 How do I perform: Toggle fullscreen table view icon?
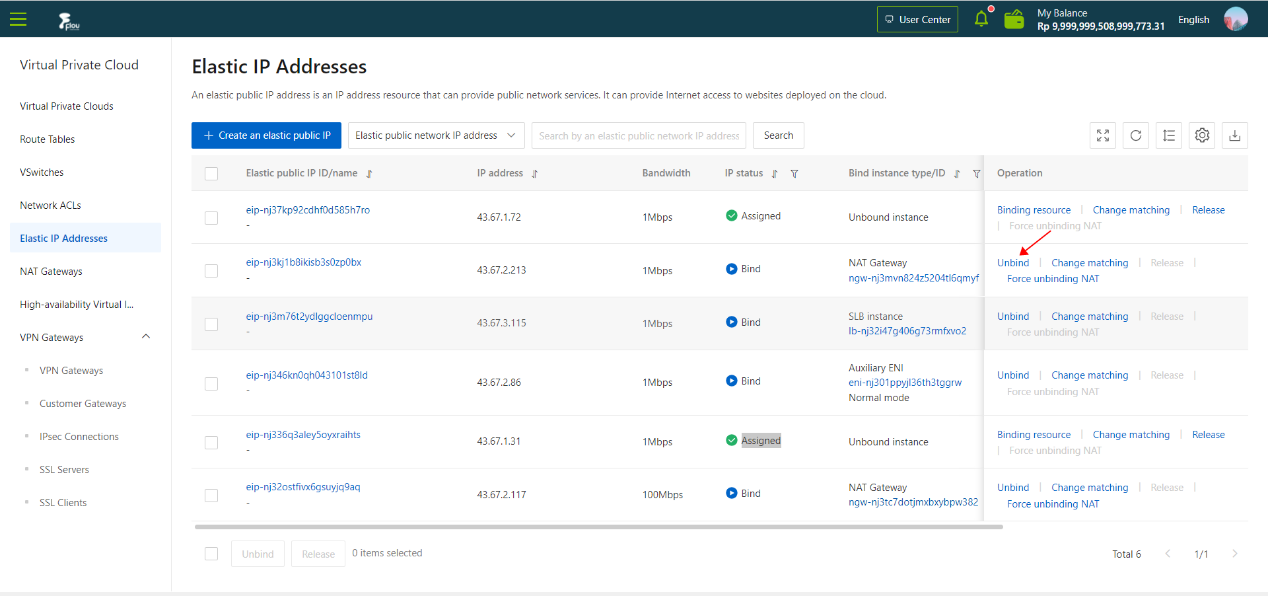coord(1103,136)
